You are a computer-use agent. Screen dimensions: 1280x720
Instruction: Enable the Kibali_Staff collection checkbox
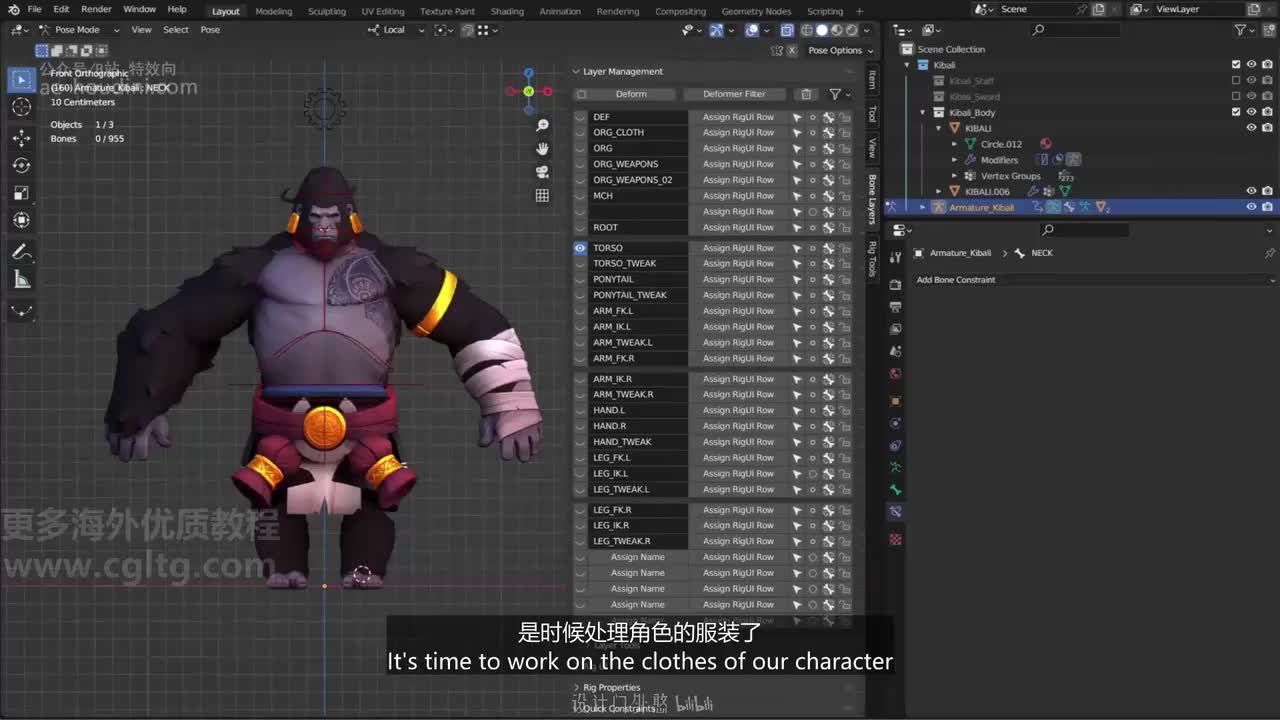click(x=1236, y=81)
